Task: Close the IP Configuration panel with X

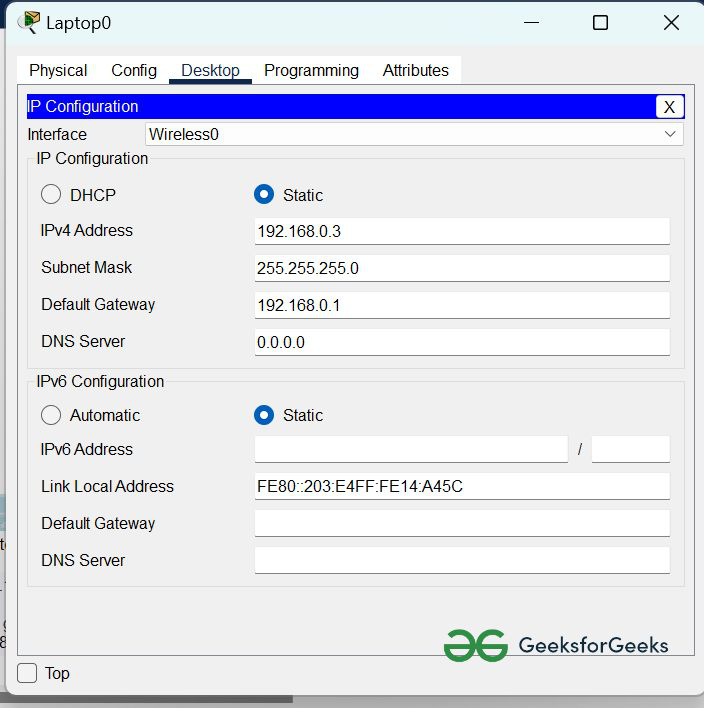Action: [x=669, y=107]
